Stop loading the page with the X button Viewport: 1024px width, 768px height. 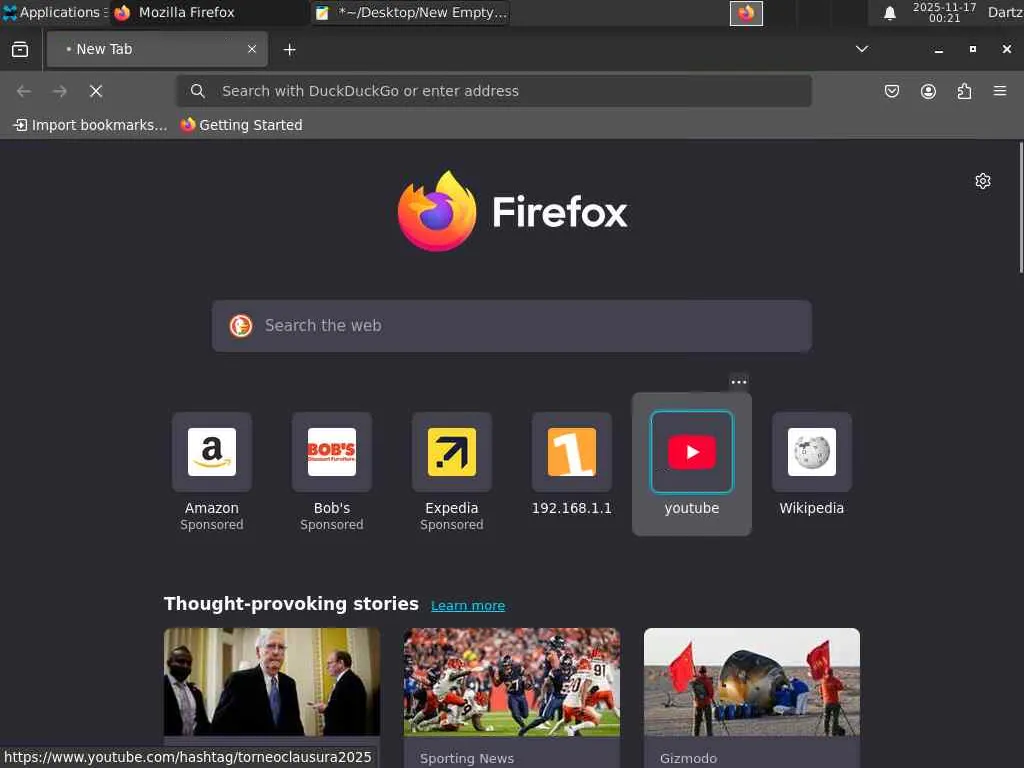tap(96, 91)
